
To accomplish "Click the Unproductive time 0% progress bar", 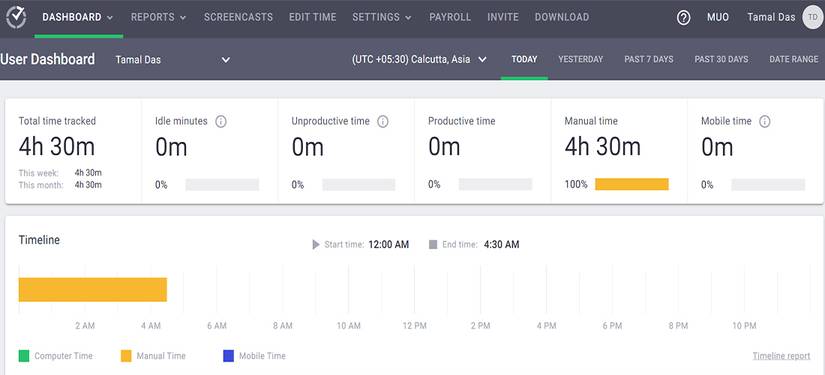I will 359,185.
